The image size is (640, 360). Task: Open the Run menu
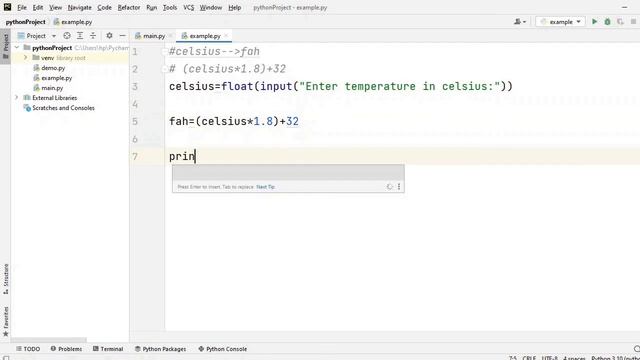coord(151,7)
